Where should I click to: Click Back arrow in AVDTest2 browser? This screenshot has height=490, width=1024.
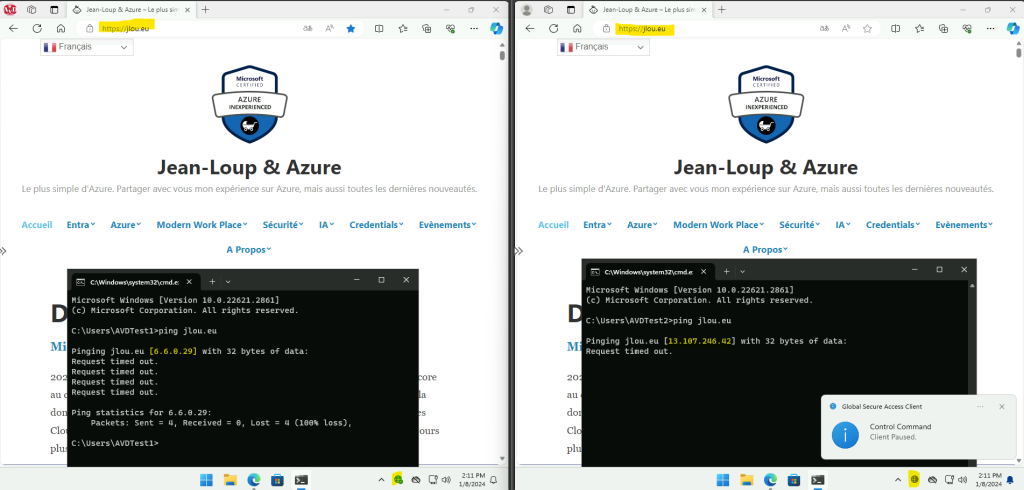tap(530, 28)
